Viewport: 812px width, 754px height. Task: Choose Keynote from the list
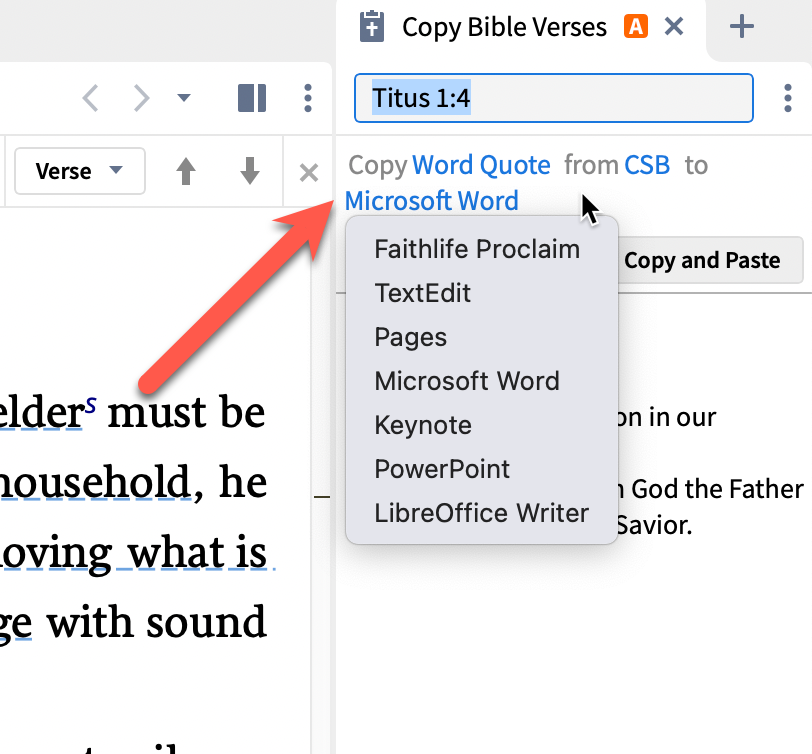[423, 426]
